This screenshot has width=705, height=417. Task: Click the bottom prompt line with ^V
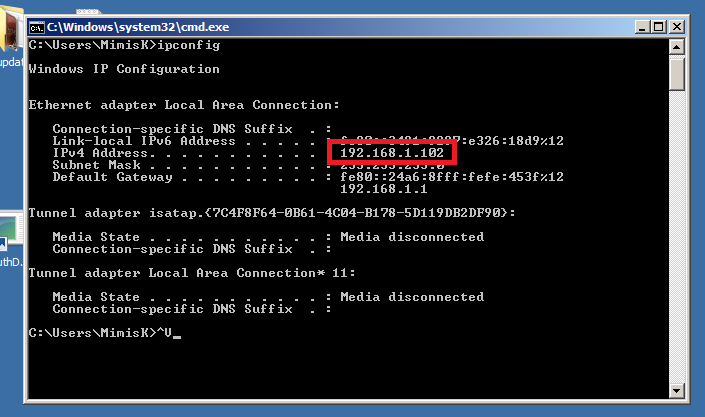(104, 333)
